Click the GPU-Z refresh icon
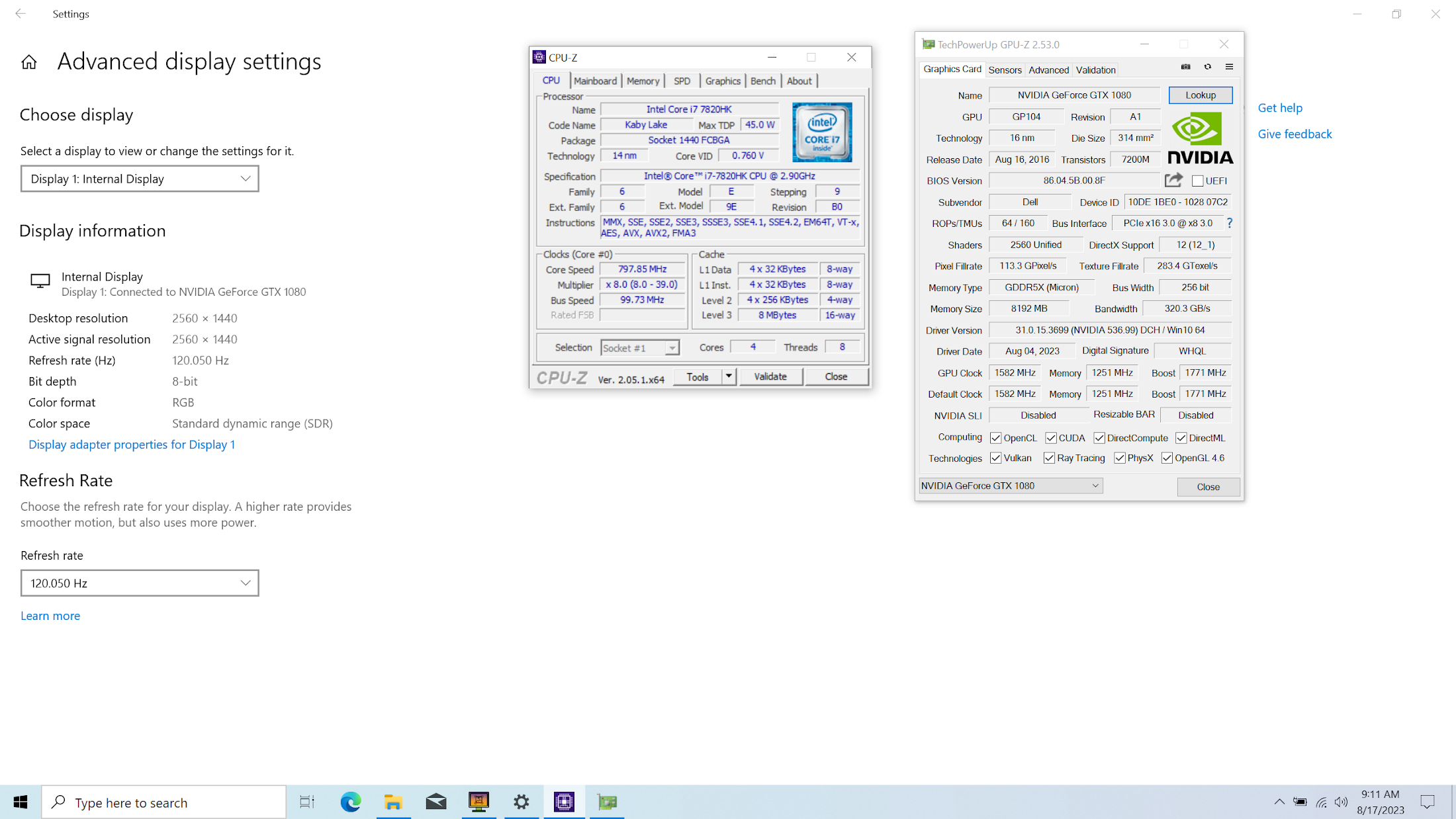This screenshot has height=819, width=1456. click(x=1208, y=67)
